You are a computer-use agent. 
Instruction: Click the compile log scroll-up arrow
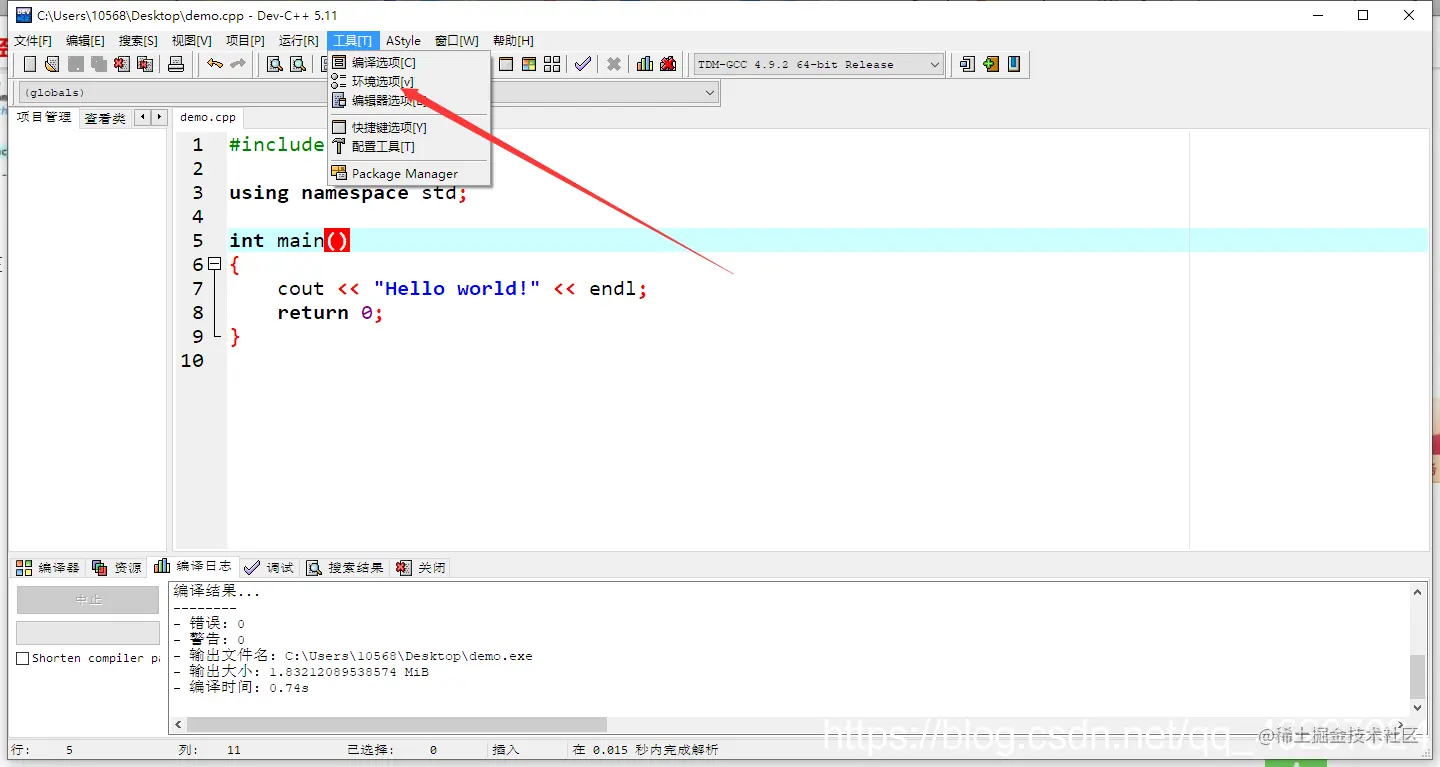(x=1418, y=592)
